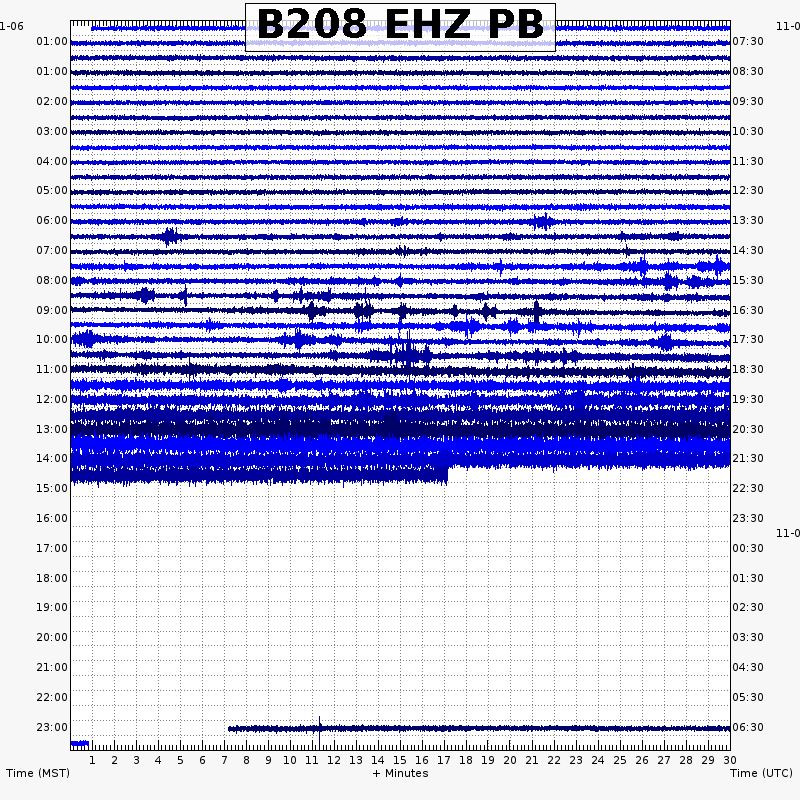Image resolution: width=800 pixels, height=800 pixels.
Task: Select the 05:00 MST row label
Action: 52,190
